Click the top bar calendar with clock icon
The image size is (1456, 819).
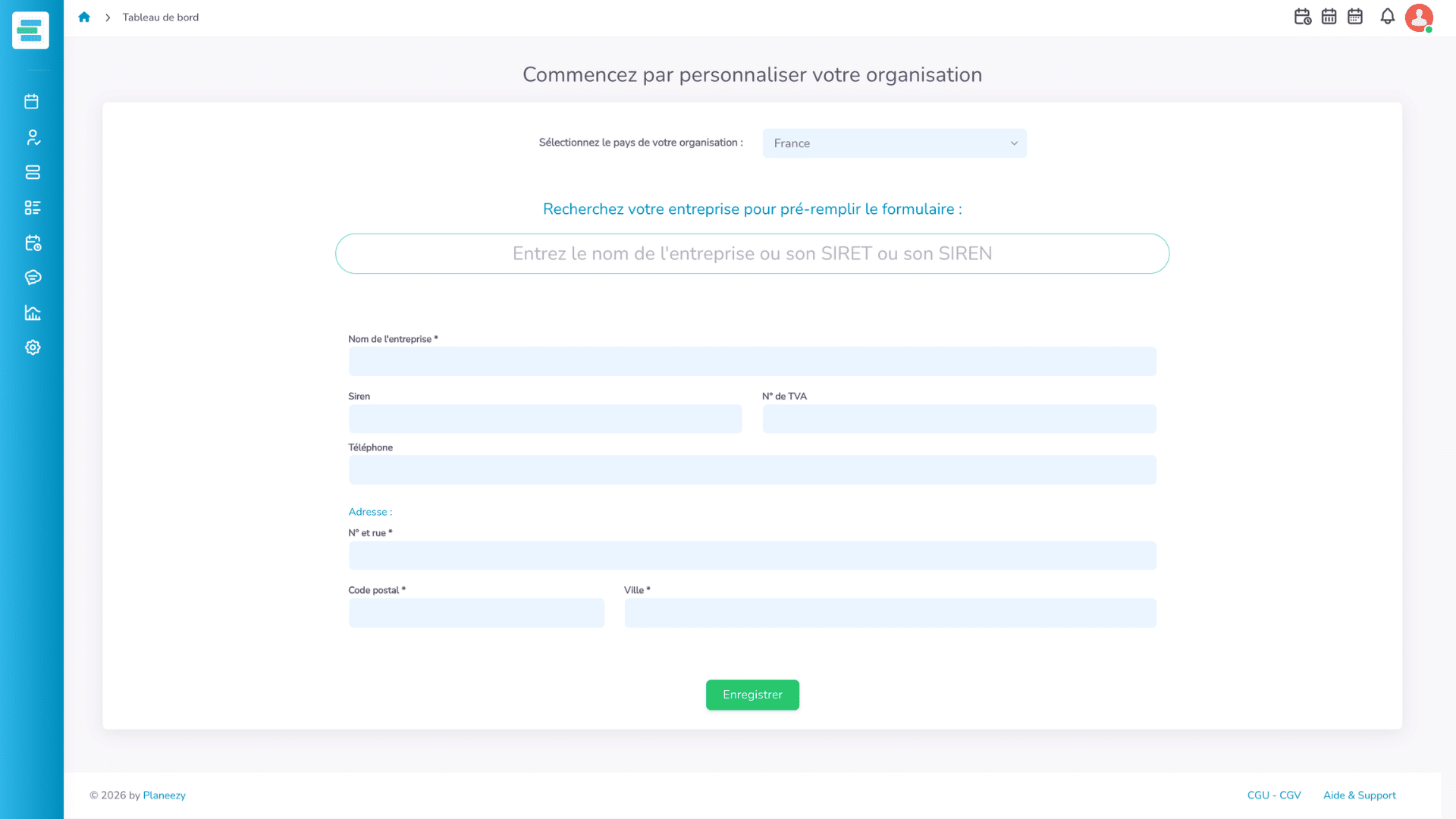point(1303,17)
